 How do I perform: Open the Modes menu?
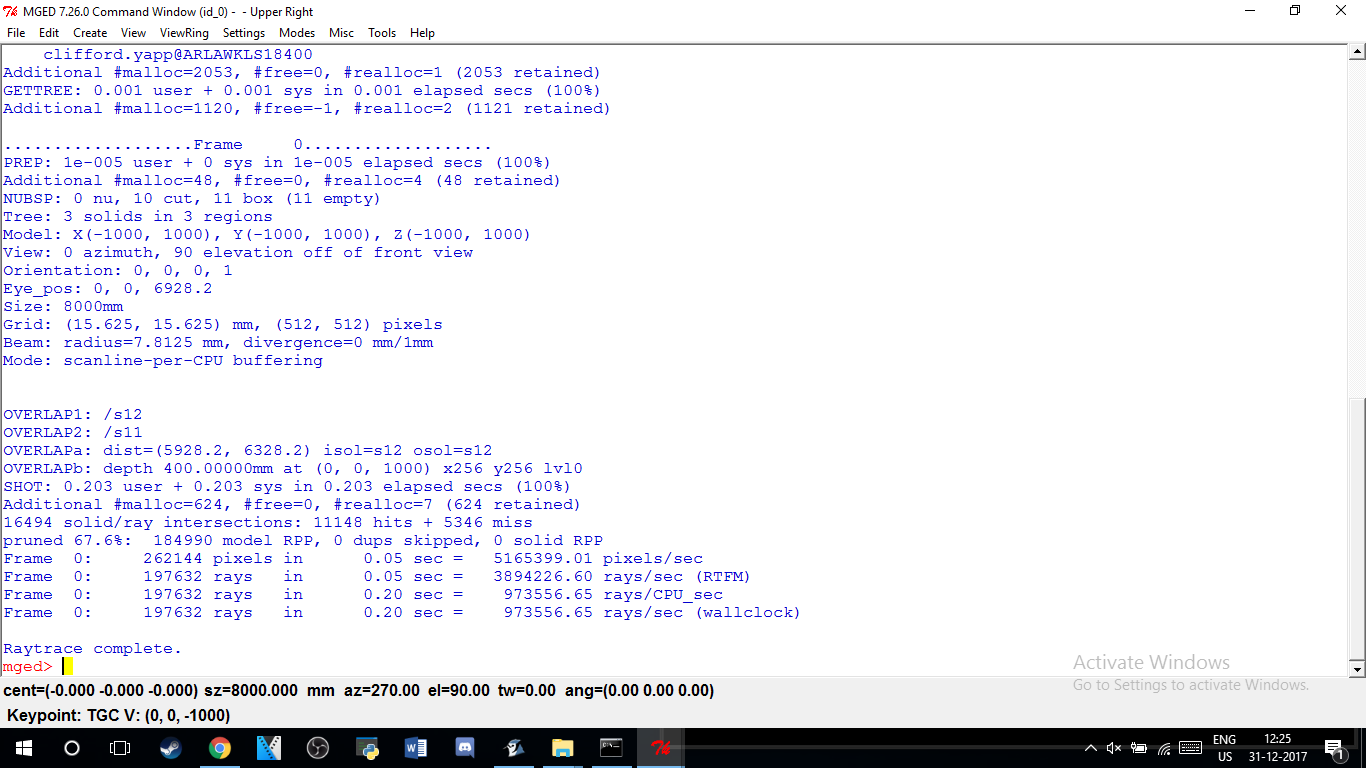[x=297, y=33]
